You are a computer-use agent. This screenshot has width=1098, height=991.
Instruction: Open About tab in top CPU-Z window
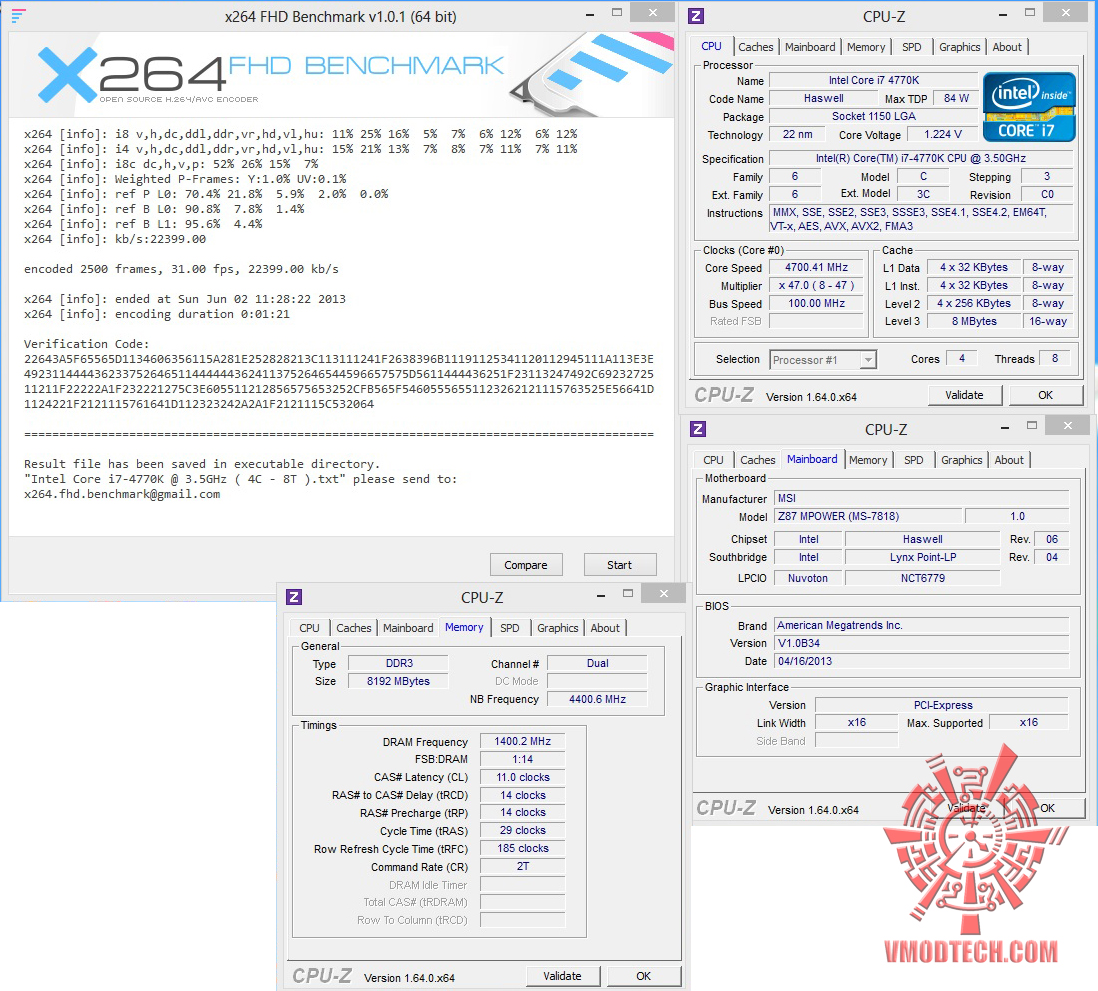1007,47
